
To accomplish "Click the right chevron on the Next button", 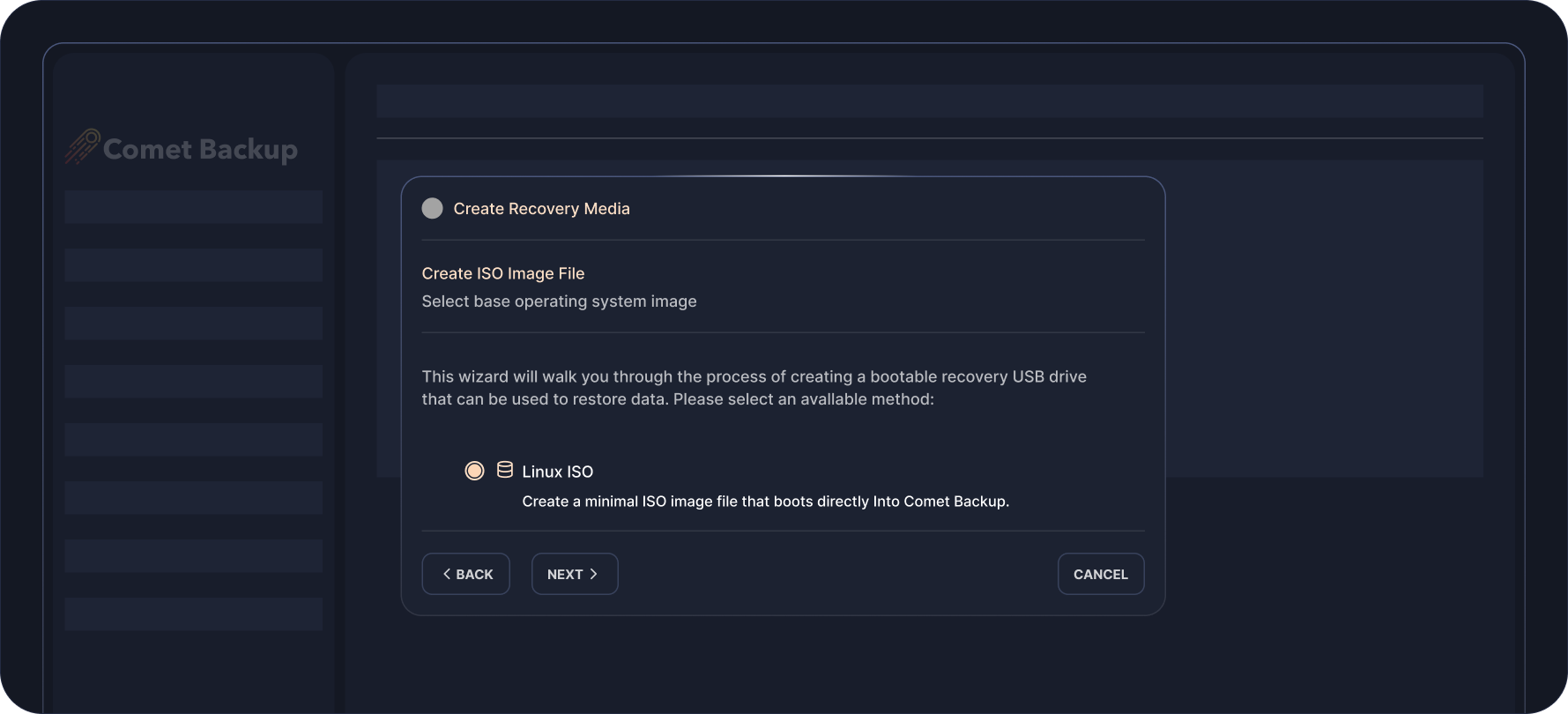I will 594,574.
